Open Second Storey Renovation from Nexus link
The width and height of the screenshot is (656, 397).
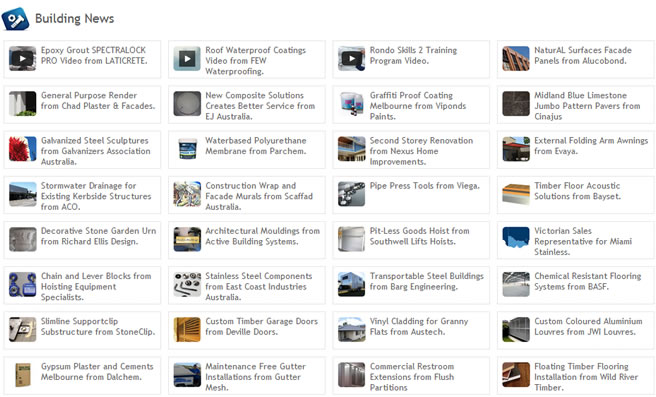[421, 151]
